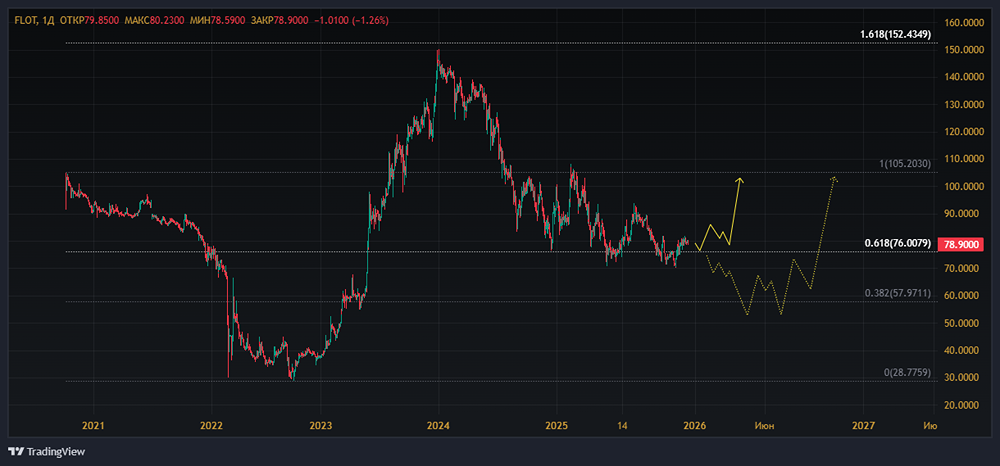Click the 1(105.2030) Fibonacci level label

click(x=906, y=164)
